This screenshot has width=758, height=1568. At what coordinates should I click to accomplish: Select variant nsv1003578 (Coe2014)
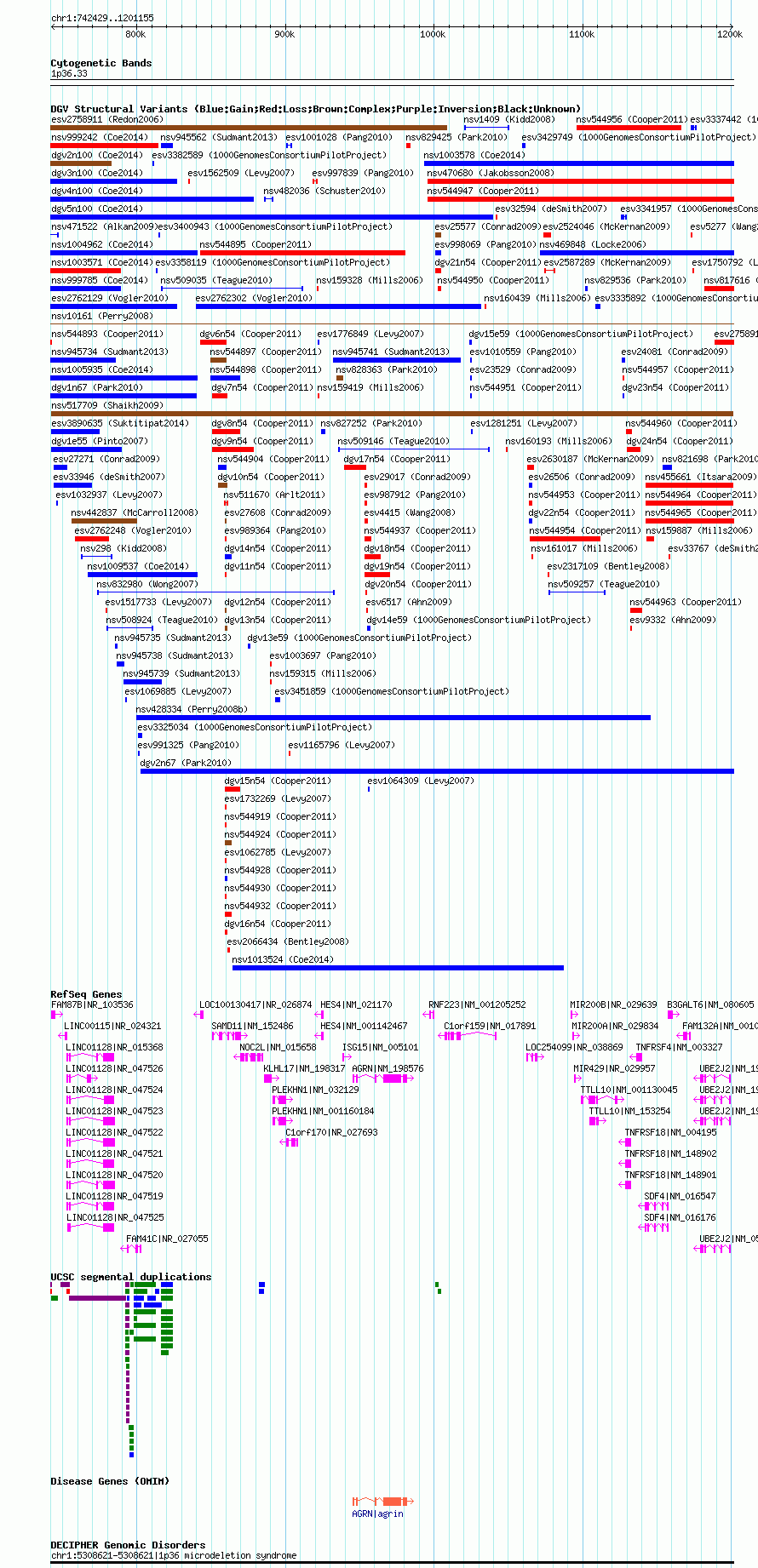474,155
